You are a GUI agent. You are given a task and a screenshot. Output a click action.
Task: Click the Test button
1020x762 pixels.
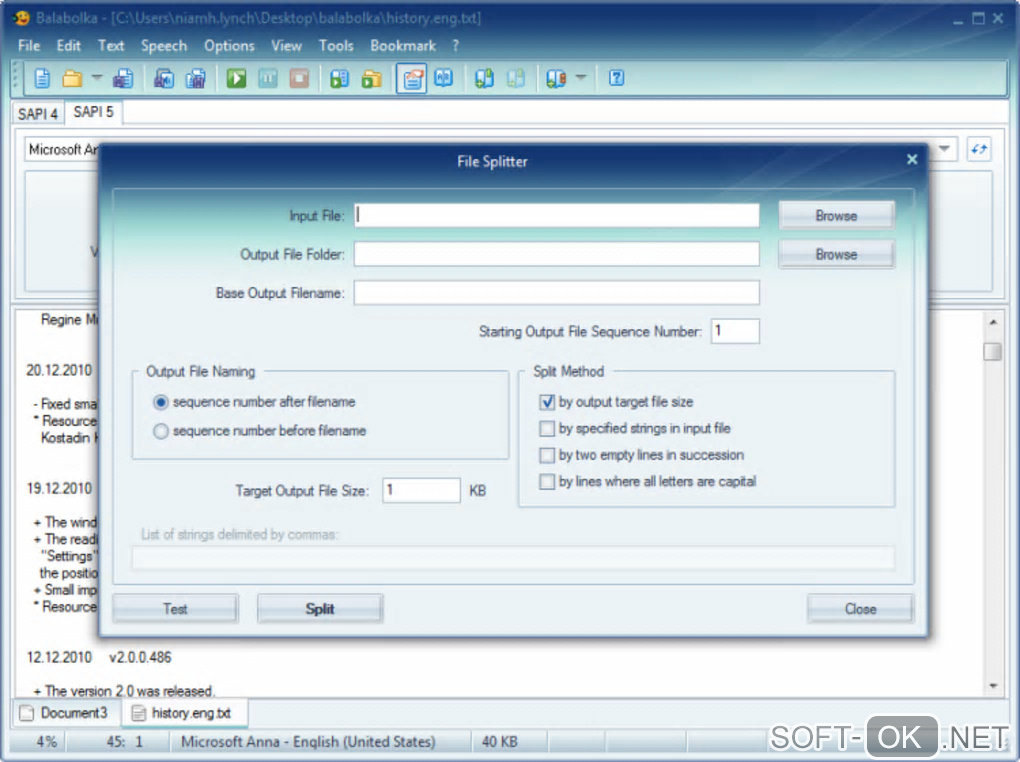175,608
